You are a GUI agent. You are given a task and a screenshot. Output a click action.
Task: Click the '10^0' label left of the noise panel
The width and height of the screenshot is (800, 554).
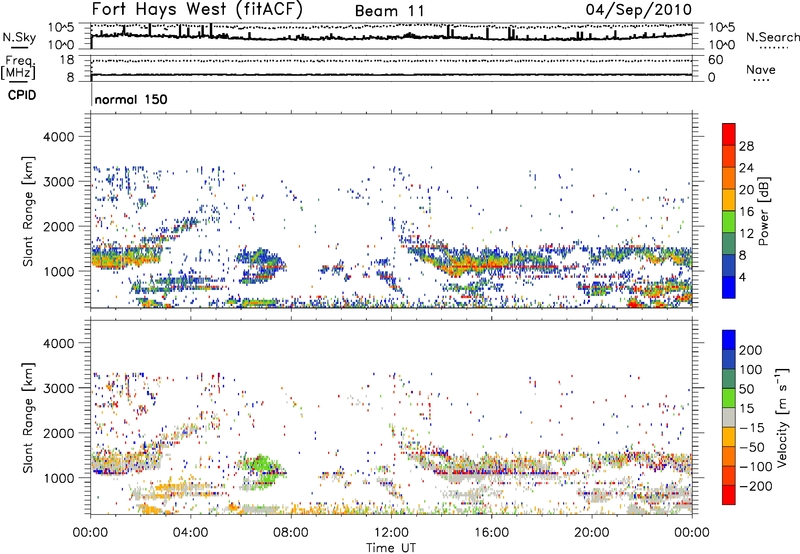pos(62,45)
